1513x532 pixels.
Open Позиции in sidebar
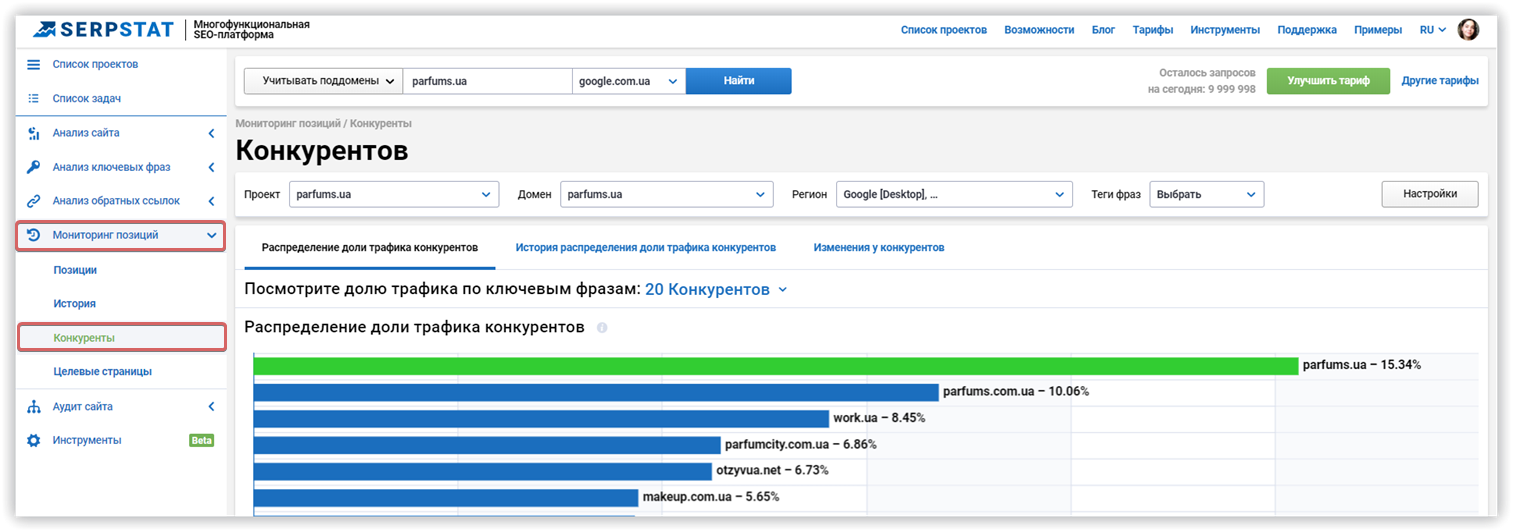click(75, 270)
